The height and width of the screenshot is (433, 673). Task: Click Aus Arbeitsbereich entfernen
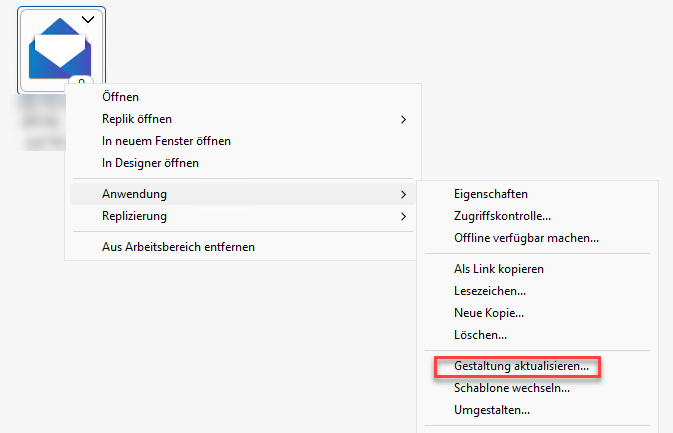pos(178,246)
